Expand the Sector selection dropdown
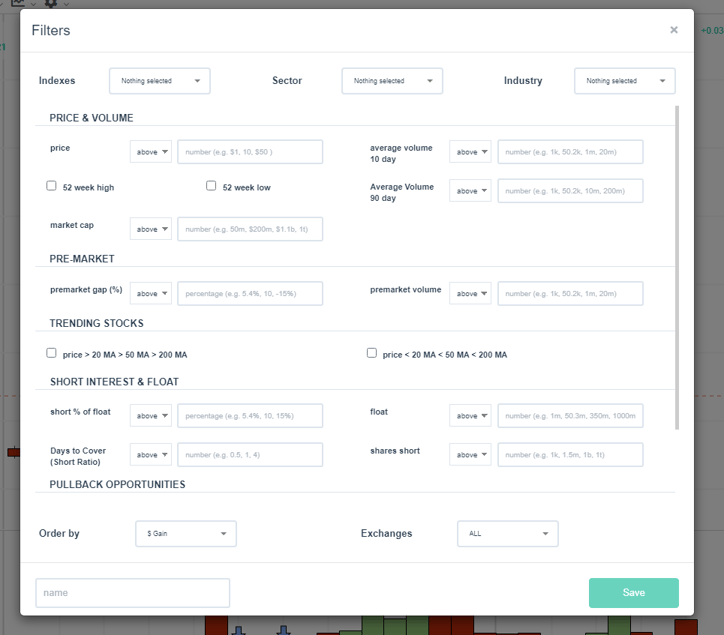This screenshot has width=724, height=635. click(392, 81)
